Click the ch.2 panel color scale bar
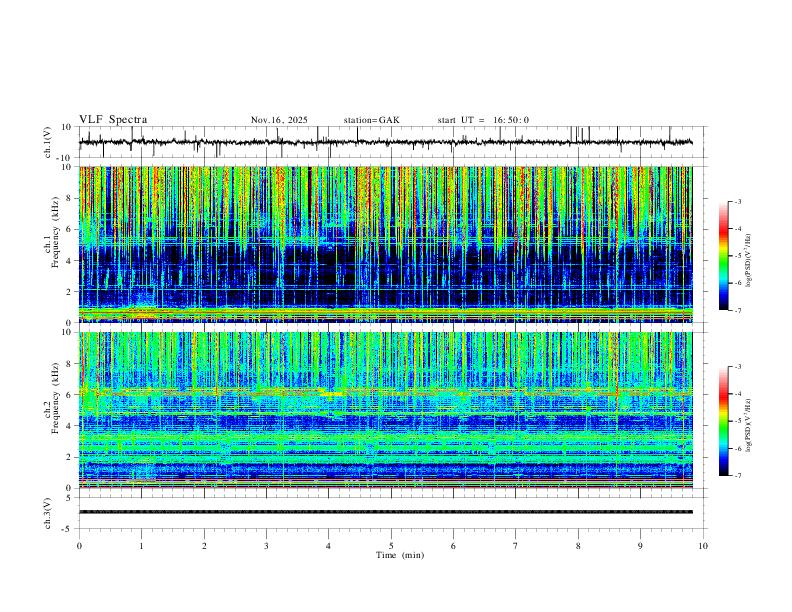The width and height of the screenshot is (792, 612). pos(723,421)
